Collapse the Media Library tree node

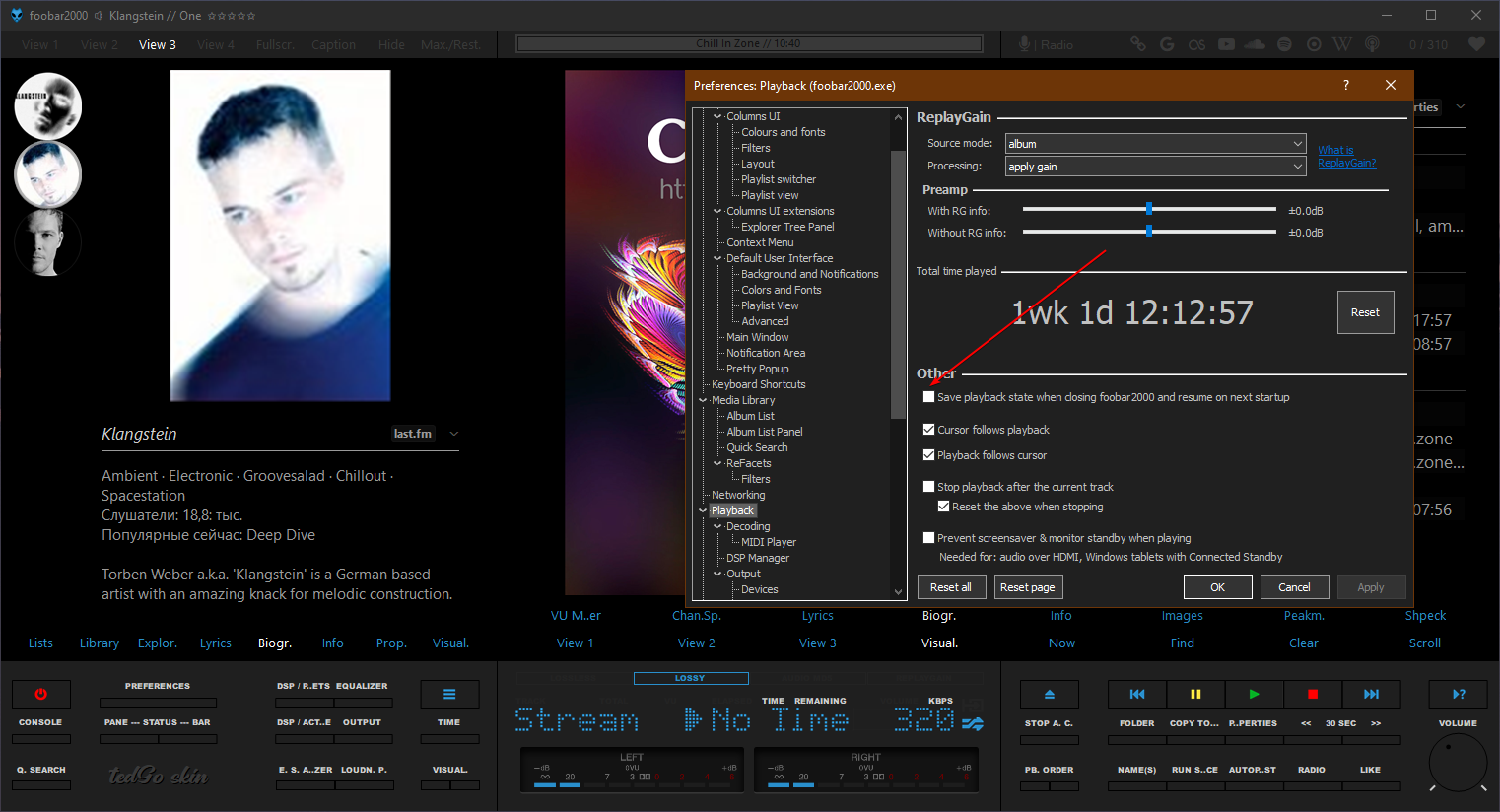coord(703,400)
